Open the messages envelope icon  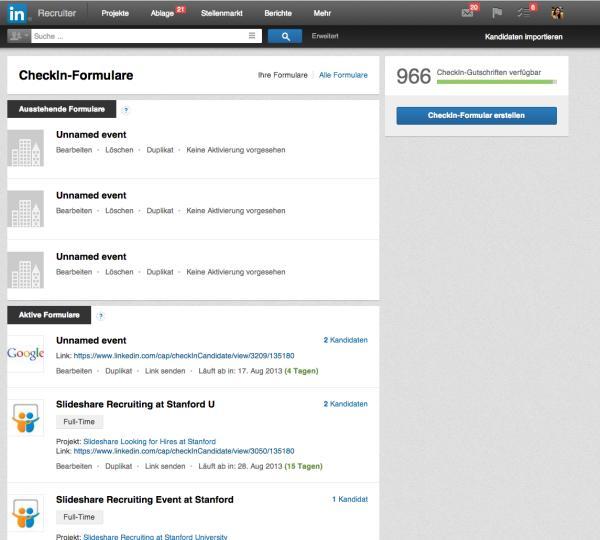(x=467, y=13)
